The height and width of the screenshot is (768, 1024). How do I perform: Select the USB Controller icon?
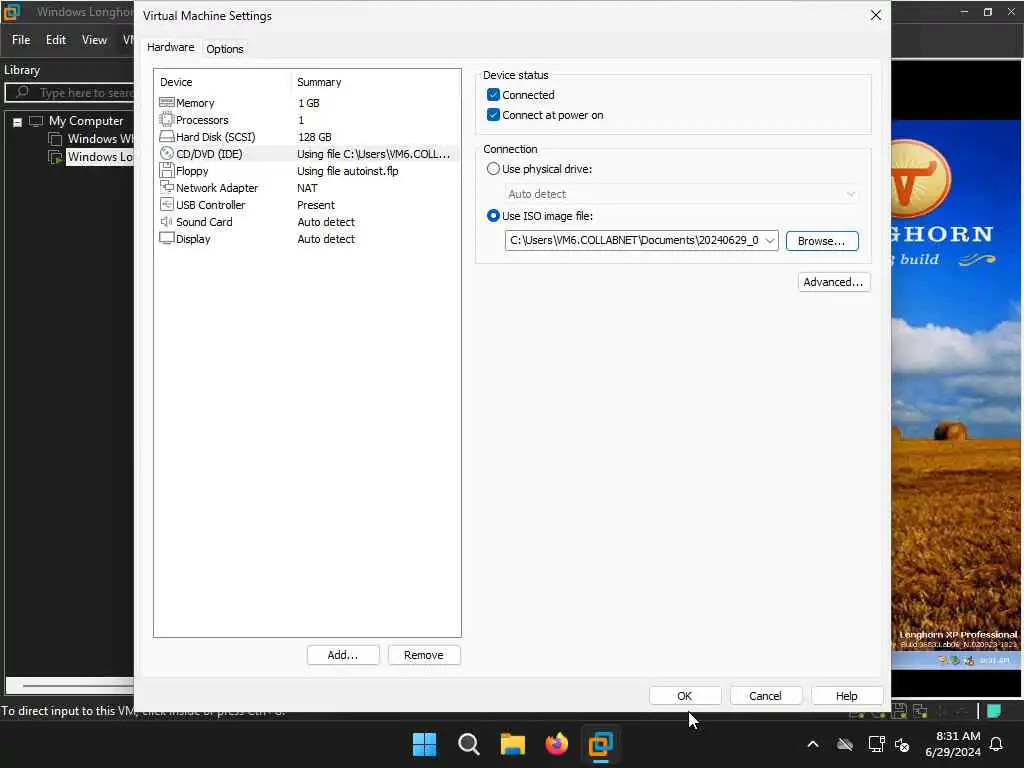pyautogui.click(x=167, y=204)
